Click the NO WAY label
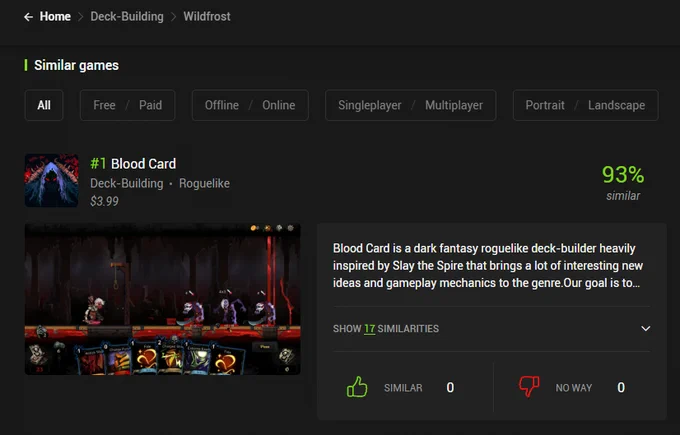This screenshot has height=435, width=680. [574, 388]
